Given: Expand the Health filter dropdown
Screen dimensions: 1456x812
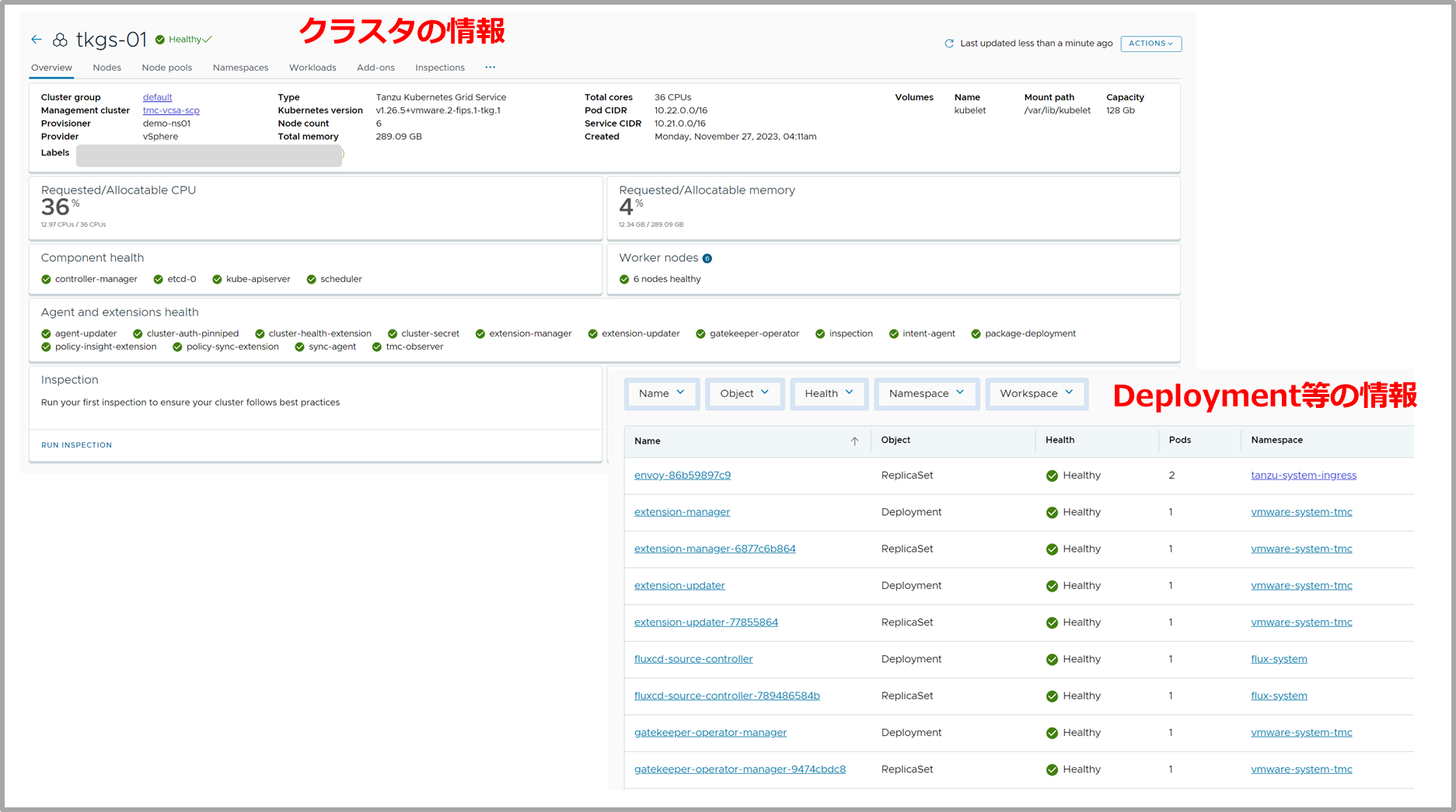Looking at the screenshot, I should pos(829,394).
